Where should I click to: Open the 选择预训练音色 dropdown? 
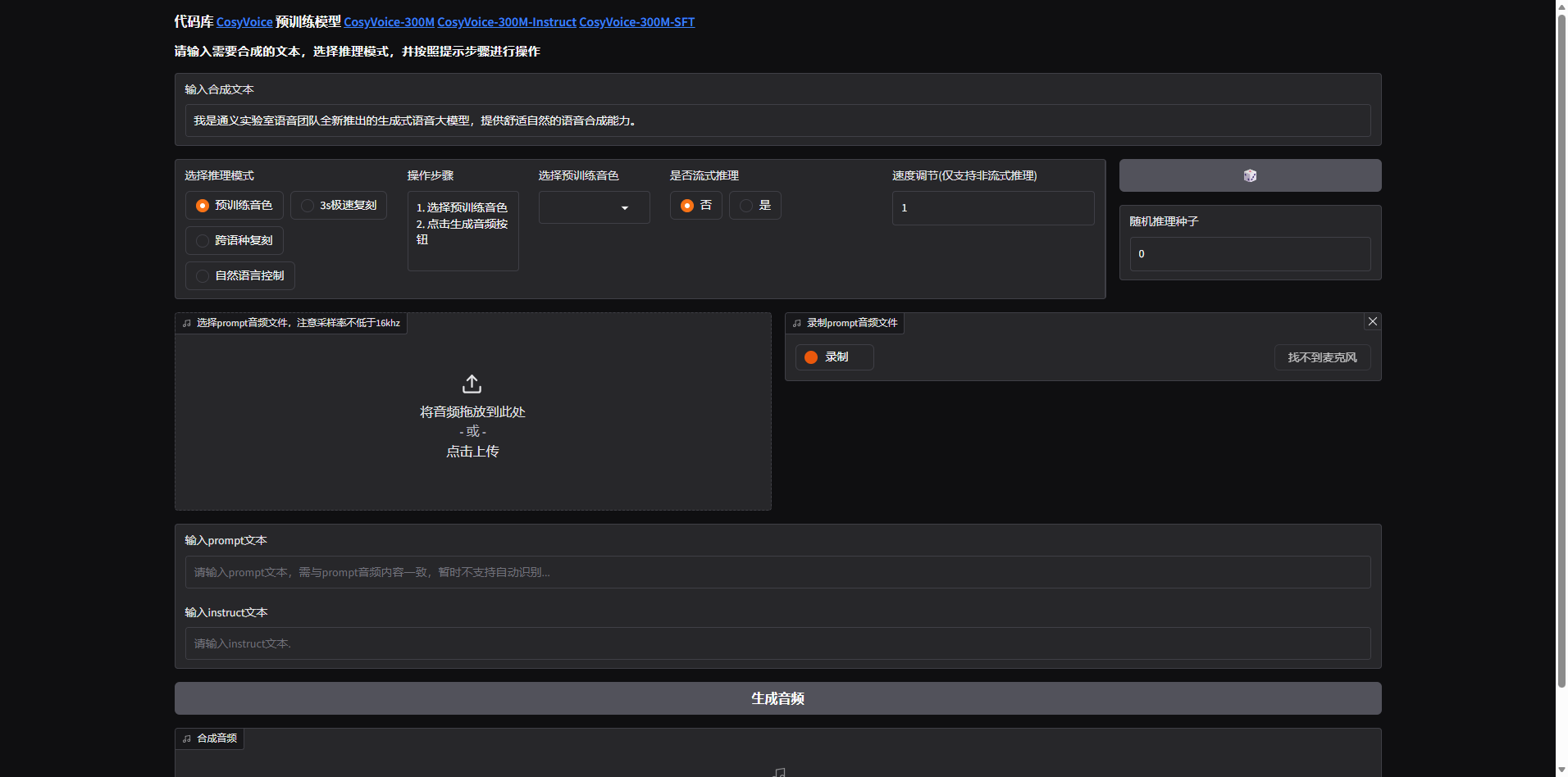coord(594,207)
